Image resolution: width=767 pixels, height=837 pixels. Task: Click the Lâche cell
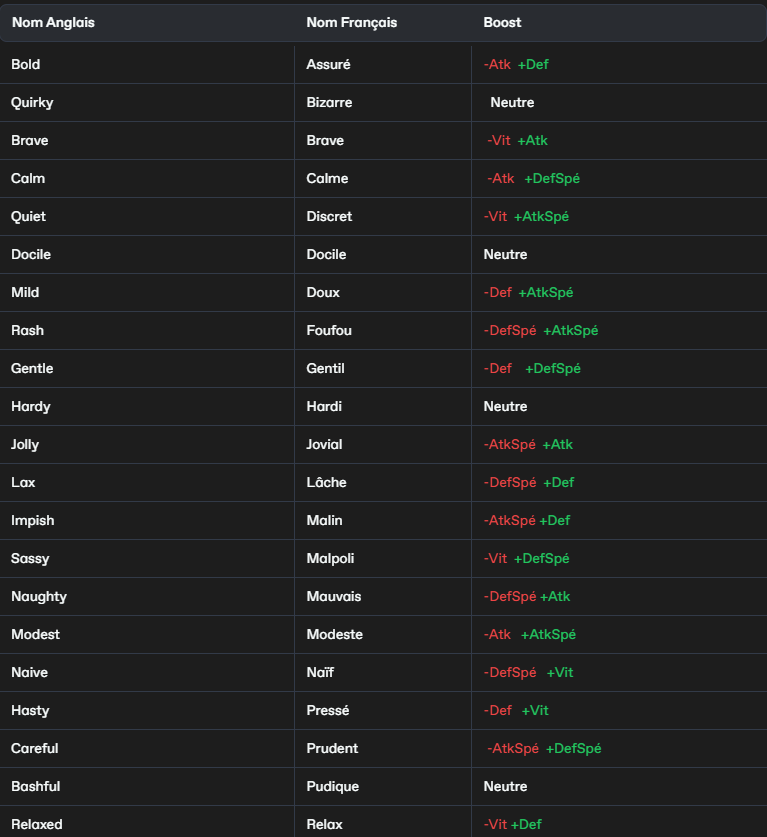(327, 482)
